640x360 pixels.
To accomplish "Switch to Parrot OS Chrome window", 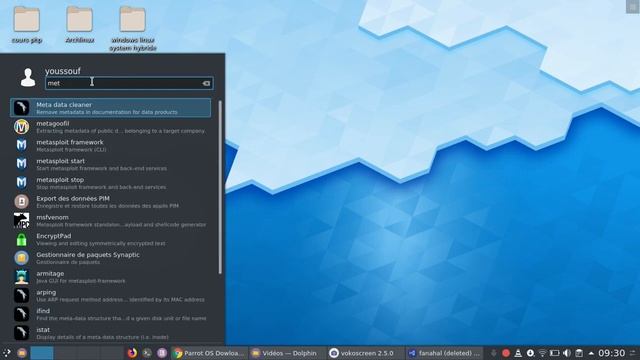I will point(209,353).
